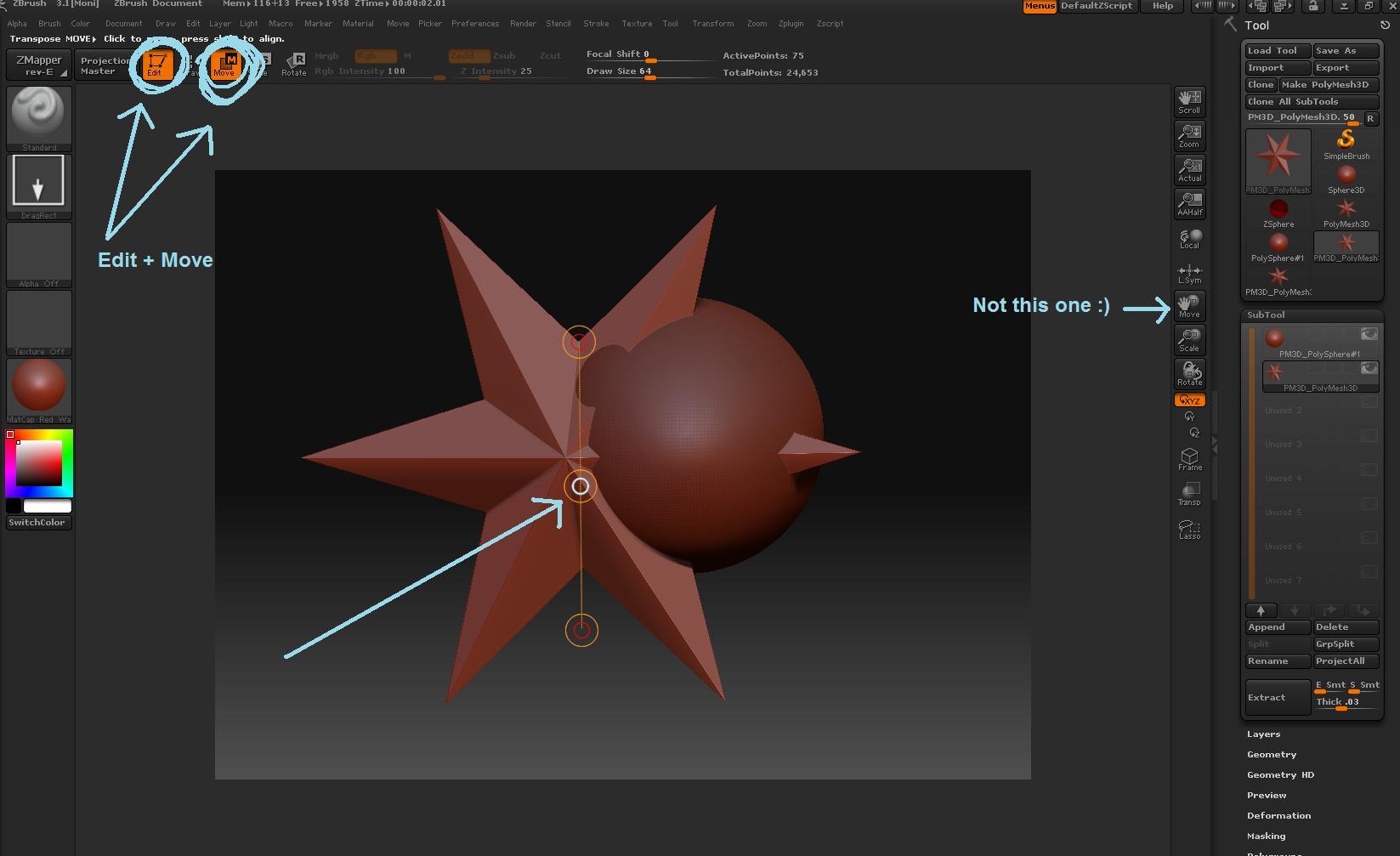The height and width of the screenshot is (856, 1400).
Task: Expand the Masking subpalette
Action: tap(1266, 836)
